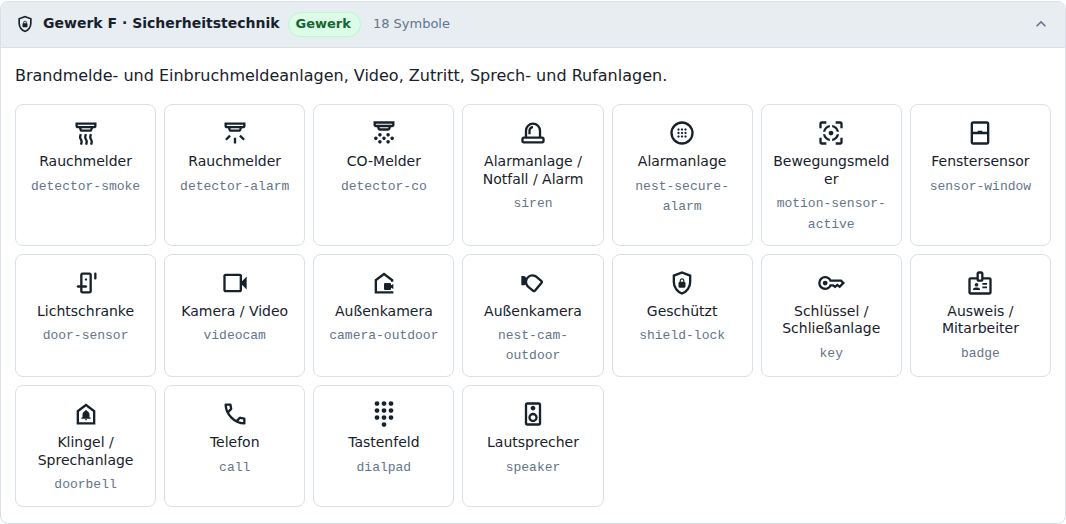
Task: Select the nest-secure-alarm icon
Action: tap(682, 133)
